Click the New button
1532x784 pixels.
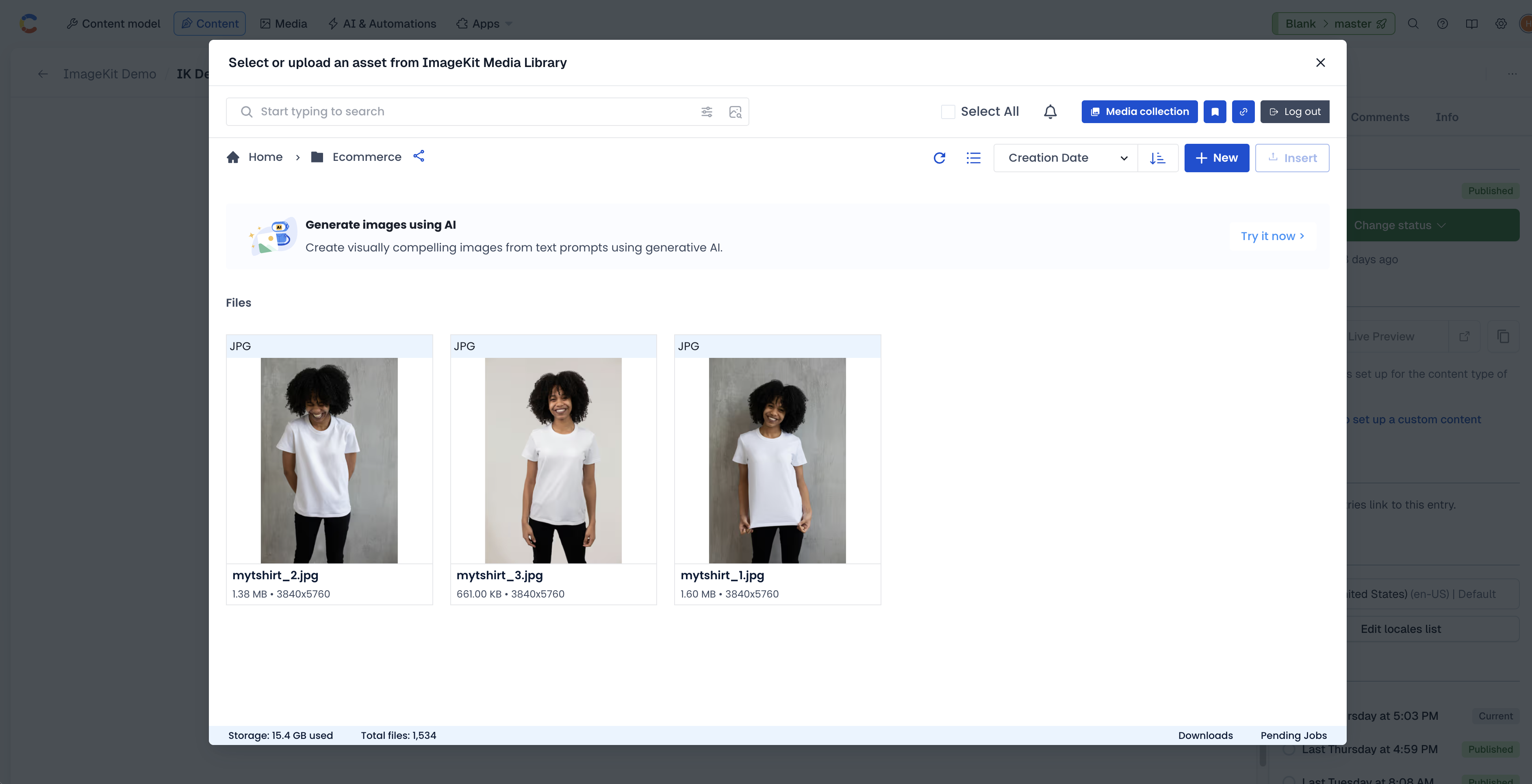coord(1216,158)
